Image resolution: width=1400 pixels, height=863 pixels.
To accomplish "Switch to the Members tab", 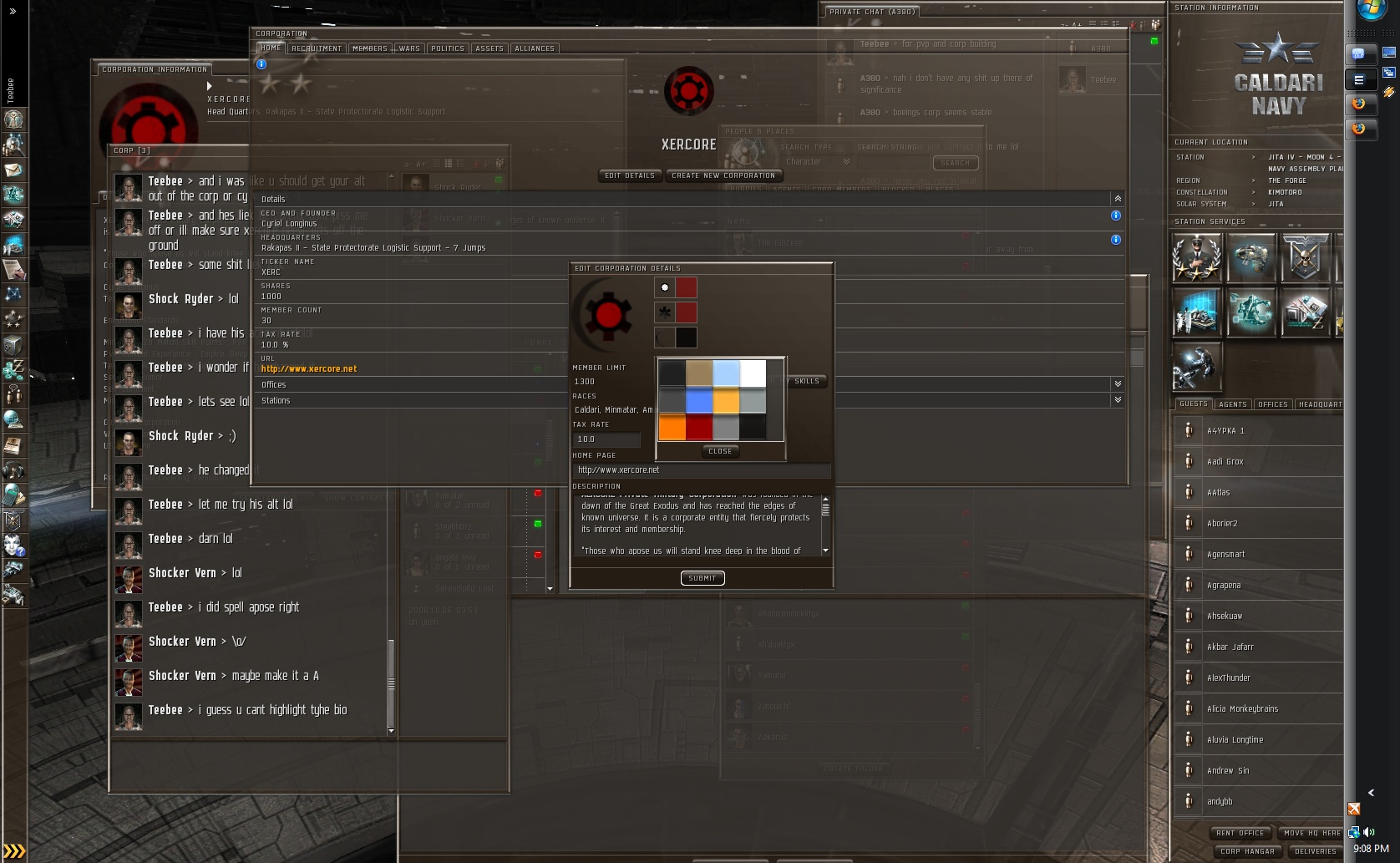I will click(x=370, y=48).
